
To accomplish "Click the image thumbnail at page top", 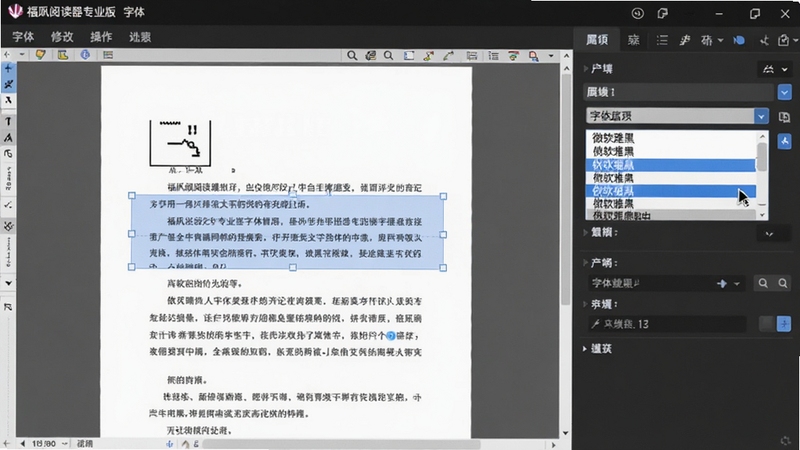I will (x=180, y=143).
